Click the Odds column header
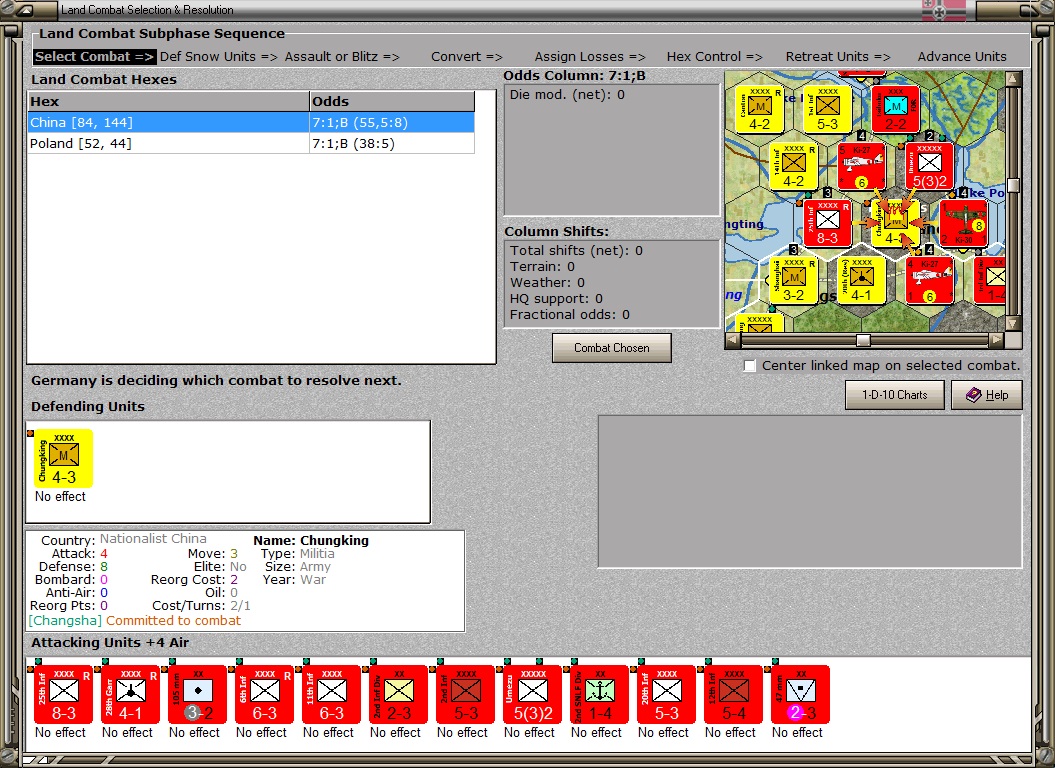1055x768 pixels. click(392, 102)
